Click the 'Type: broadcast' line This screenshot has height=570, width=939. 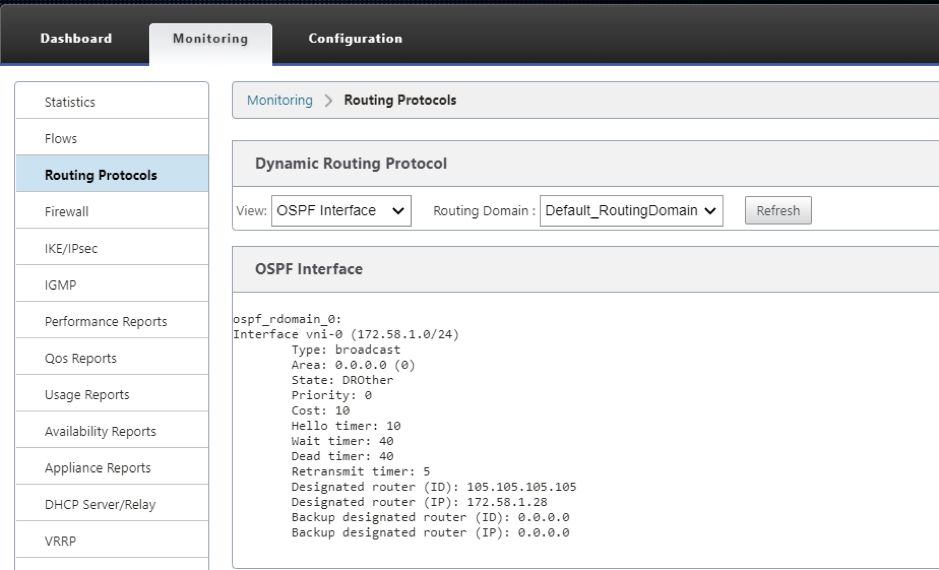click(346, 350)
